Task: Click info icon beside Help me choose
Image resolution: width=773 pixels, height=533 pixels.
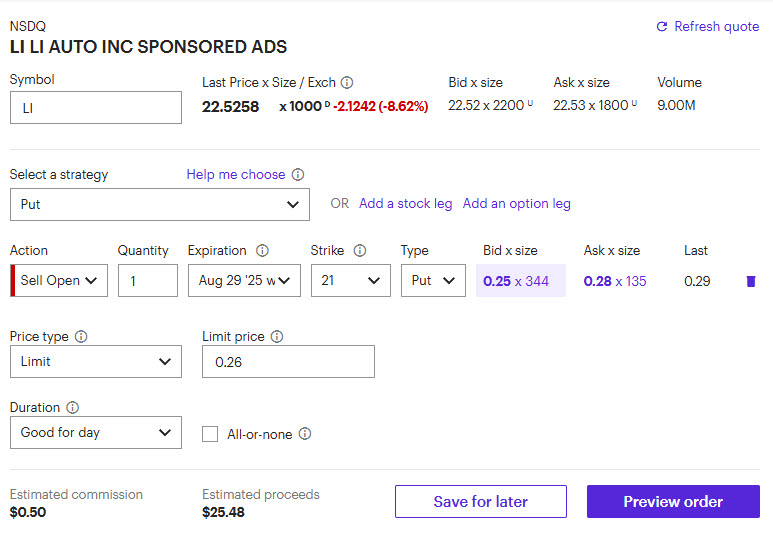Action: pyautogui.click(x=298, y=175)
